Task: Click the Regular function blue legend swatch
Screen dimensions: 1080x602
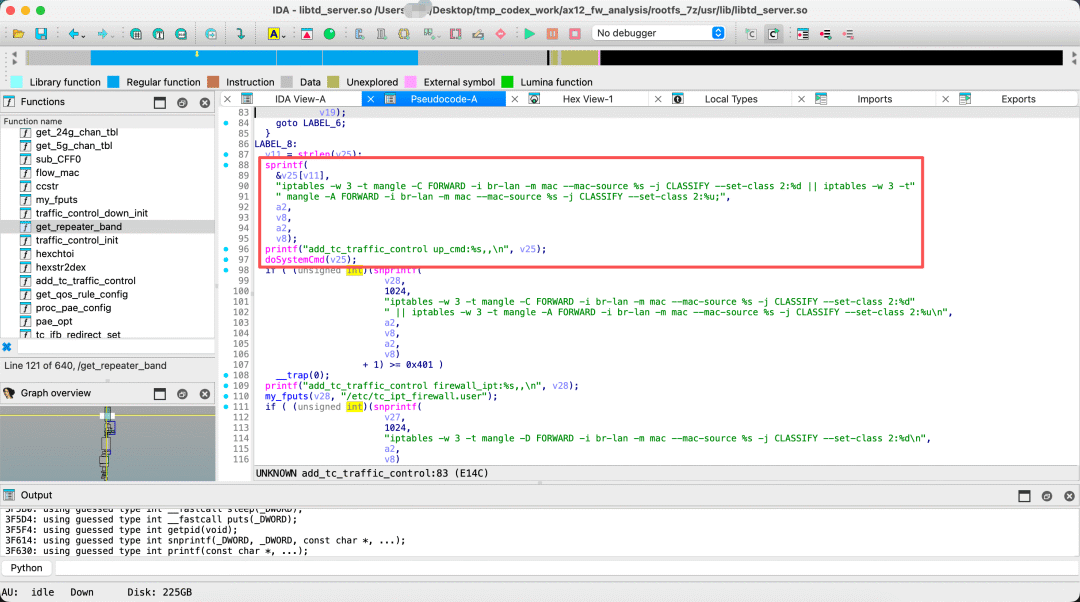Action: [114, 82]
